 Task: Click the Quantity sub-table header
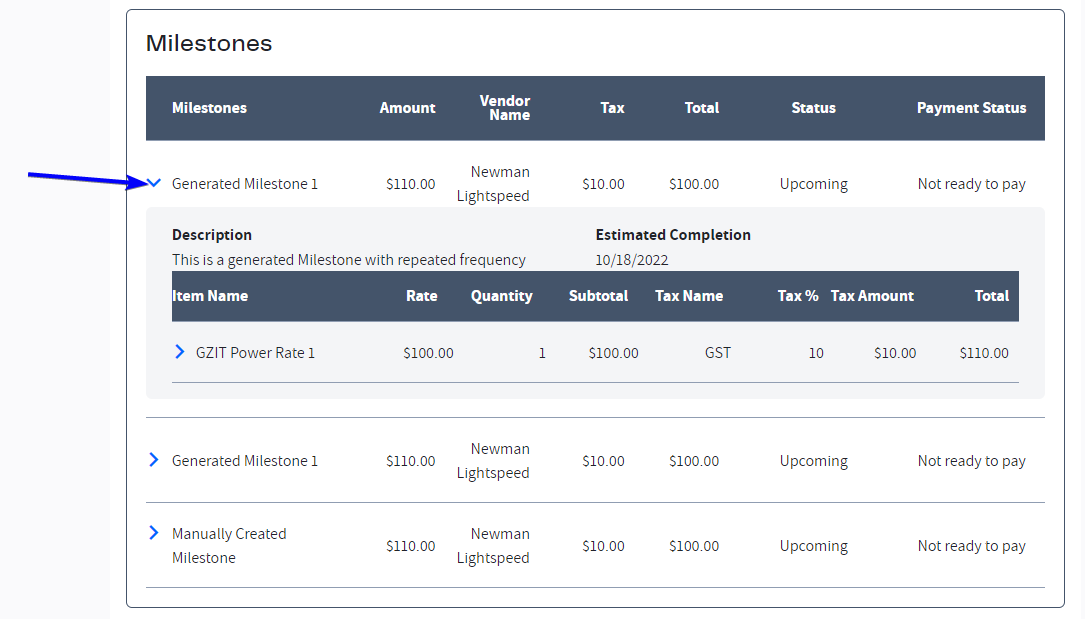[x=502, y=296]
